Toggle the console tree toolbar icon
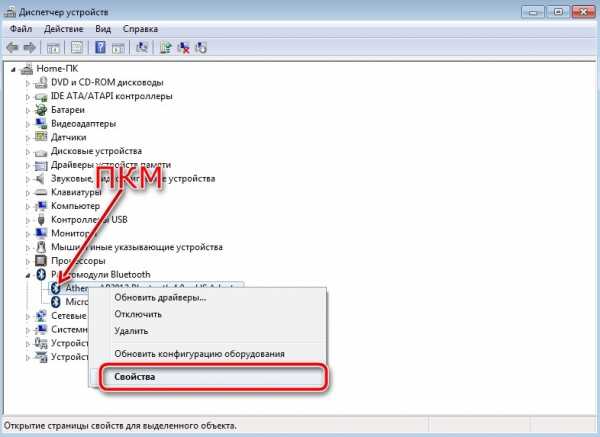This screenshot has height=437, width=600. point(53,48)
